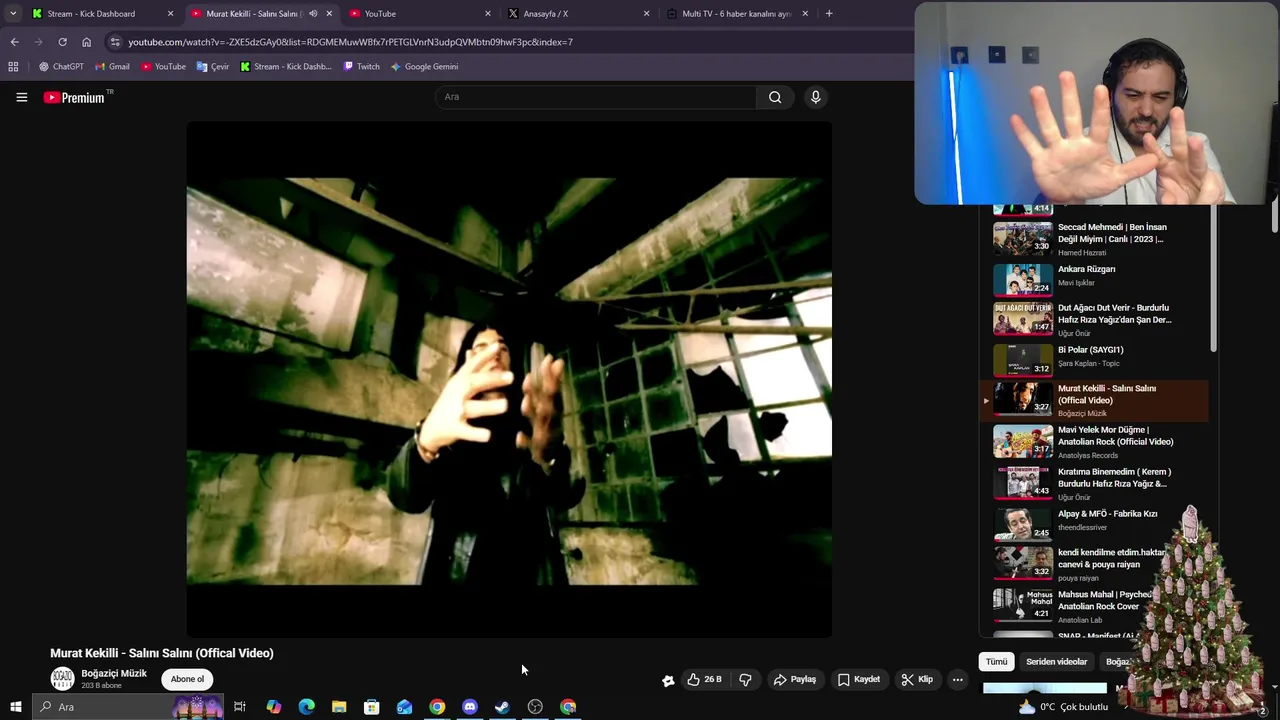Open the Gmail bookmark
1280x720 pixels.
[x=112, y=66]
